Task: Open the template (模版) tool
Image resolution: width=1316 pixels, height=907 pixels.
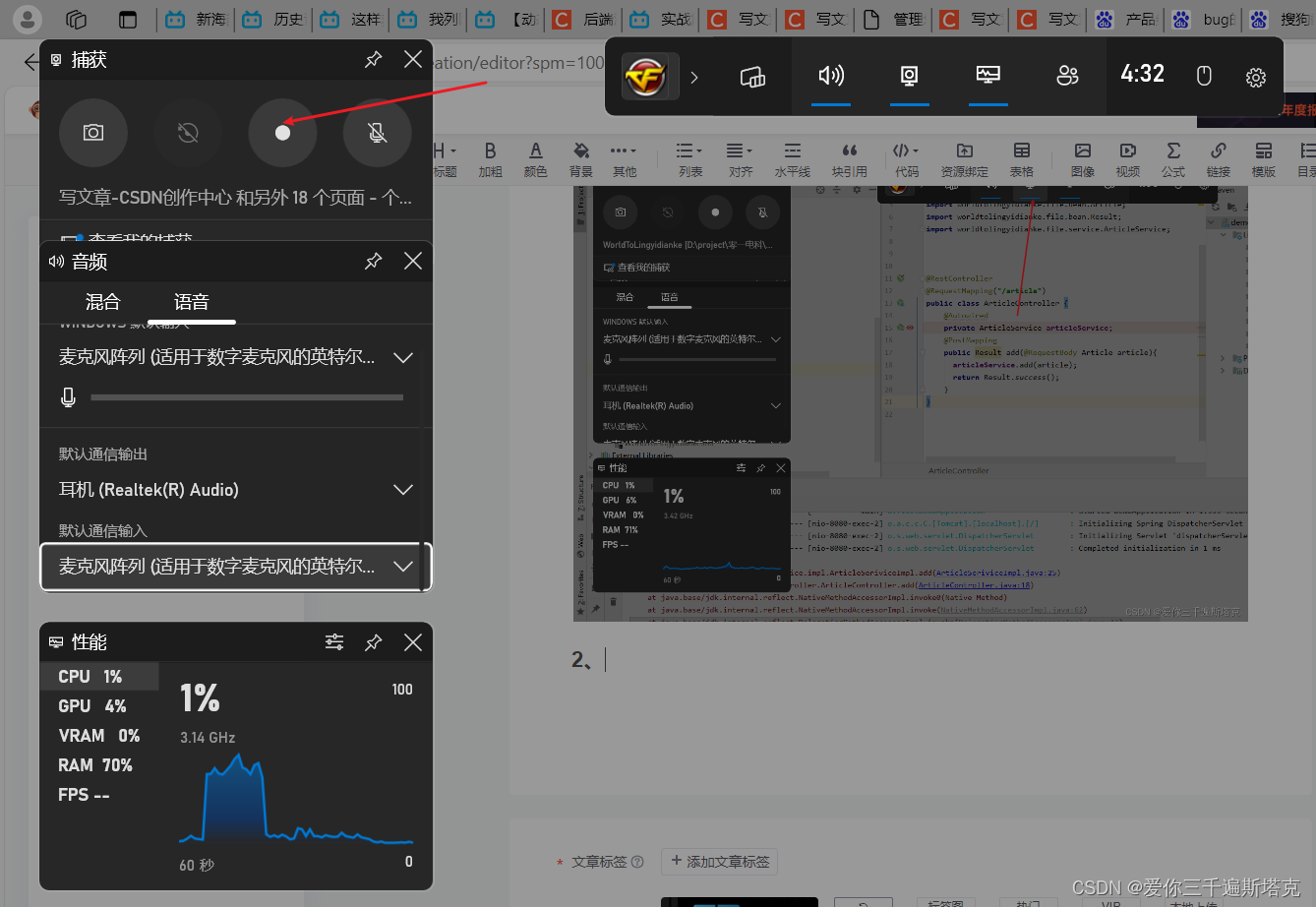Action: 1264,159
